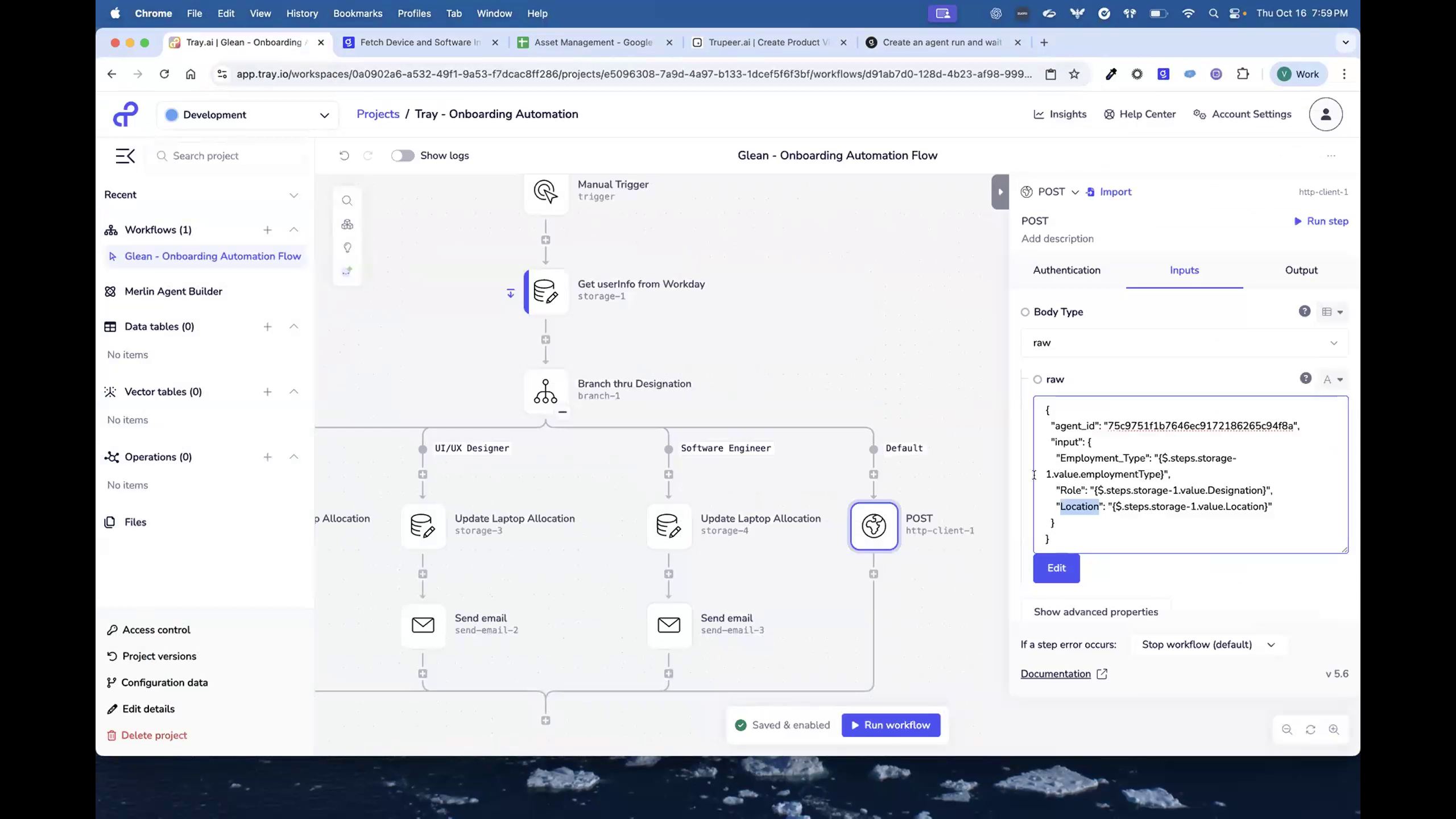Toggle the Show logs switch
1456x819 pixels.
(403, 155)
